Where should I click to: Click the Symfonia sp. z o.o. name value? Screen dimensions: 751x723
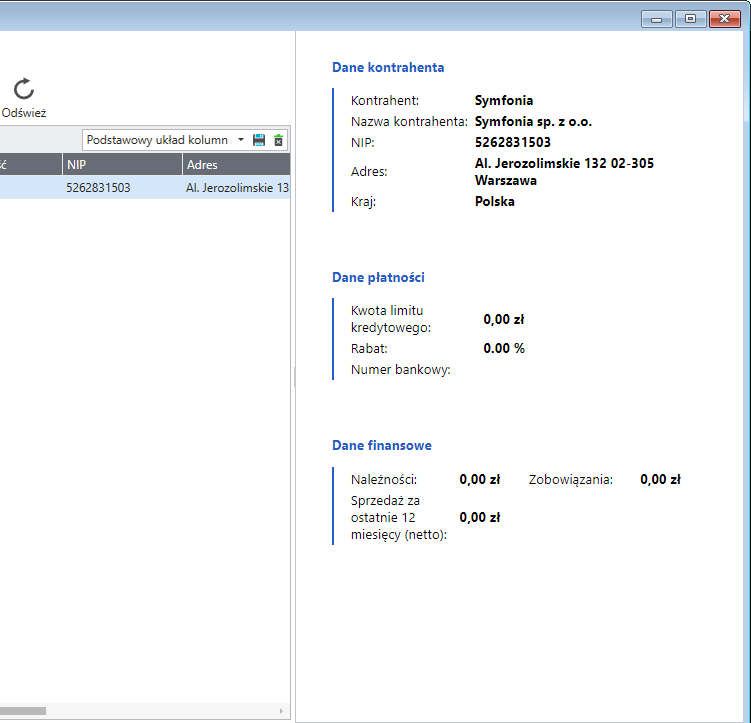click(533, 121)
